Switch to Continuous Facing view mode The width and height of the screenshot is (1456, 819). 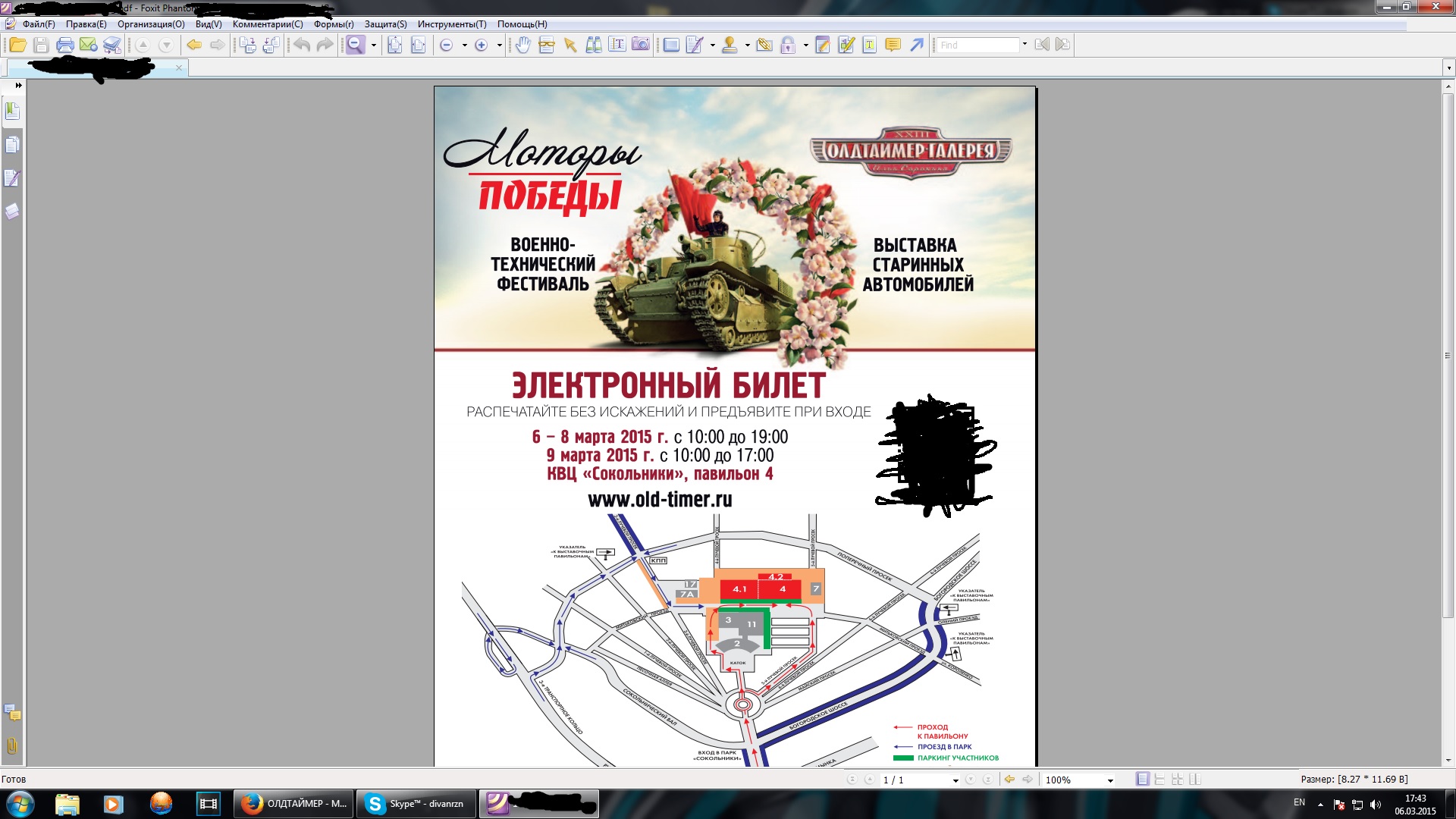coord(1177,780)
